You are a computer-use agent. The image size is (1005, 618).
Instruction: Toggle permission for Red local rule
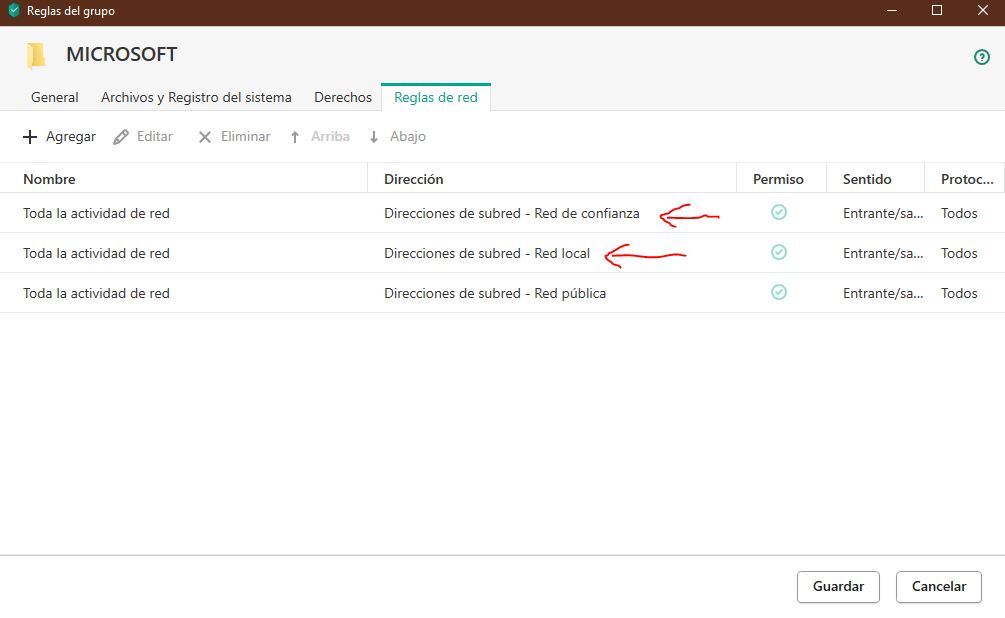click(779, 252)
